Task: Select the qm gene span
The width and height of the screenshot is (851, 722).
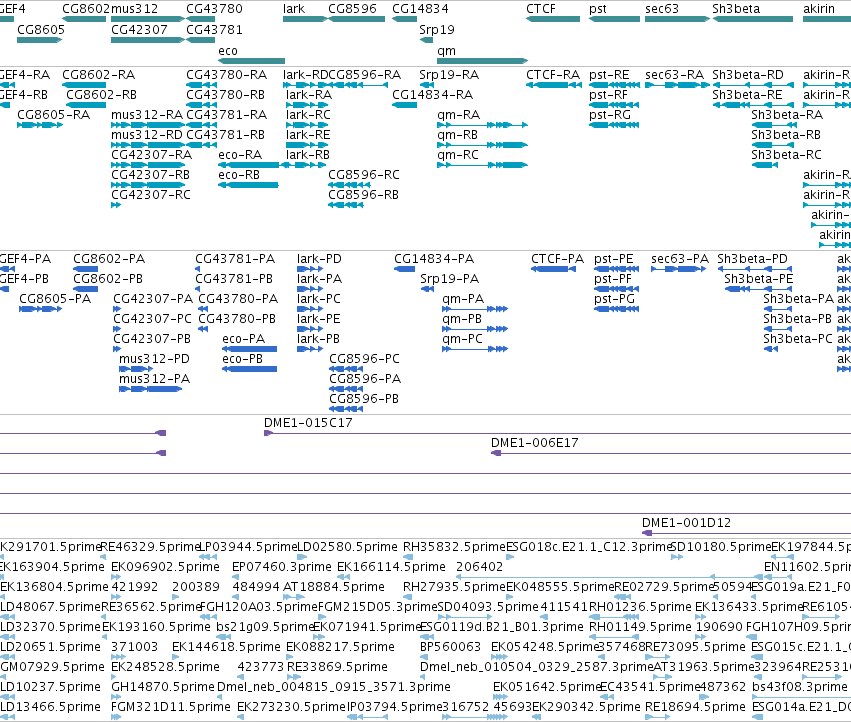Action: click(482, 61)
